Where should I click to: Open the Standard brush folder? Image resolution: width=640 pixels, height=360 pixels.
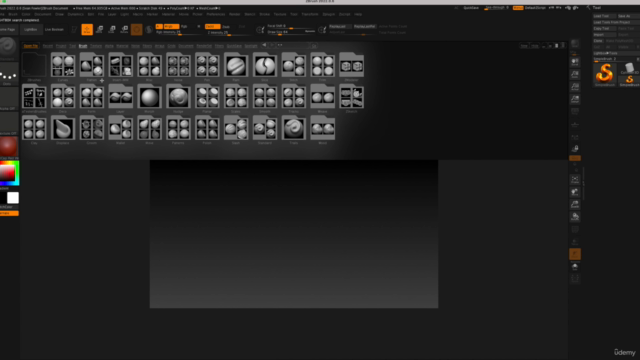(265, 129)
